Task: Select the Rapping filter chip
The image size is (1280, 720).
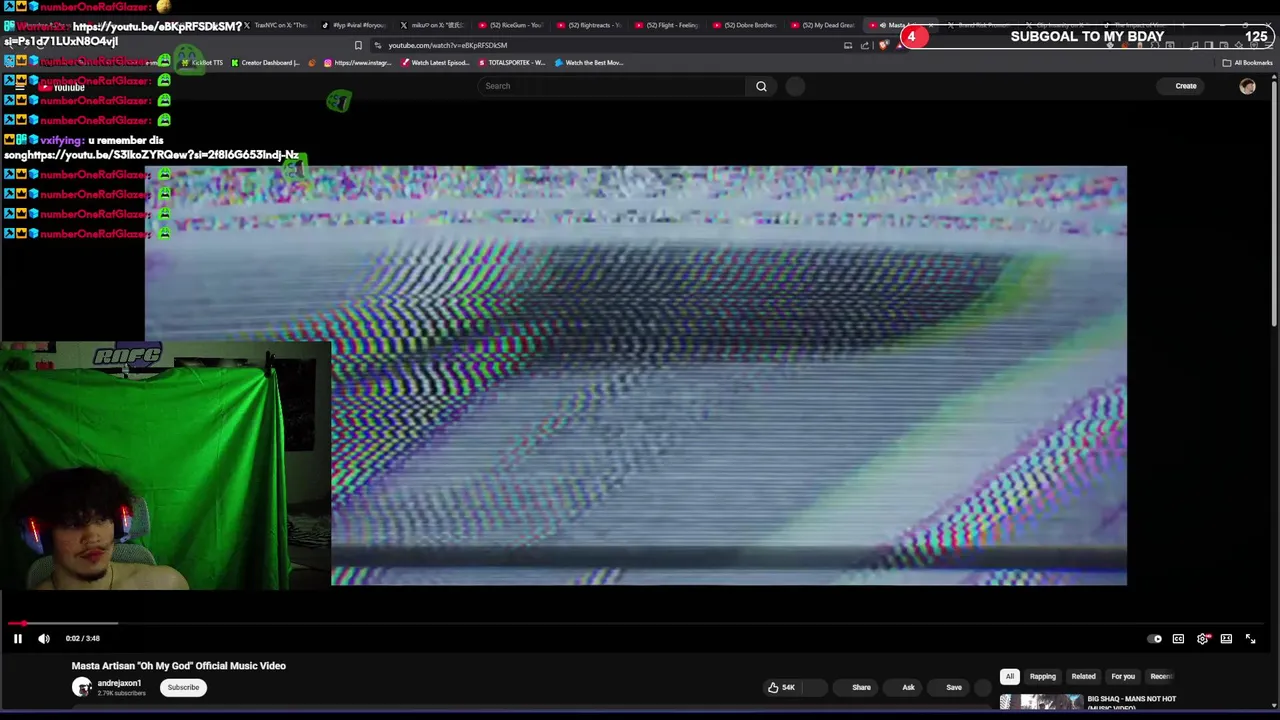Action: pos(1042,676)
